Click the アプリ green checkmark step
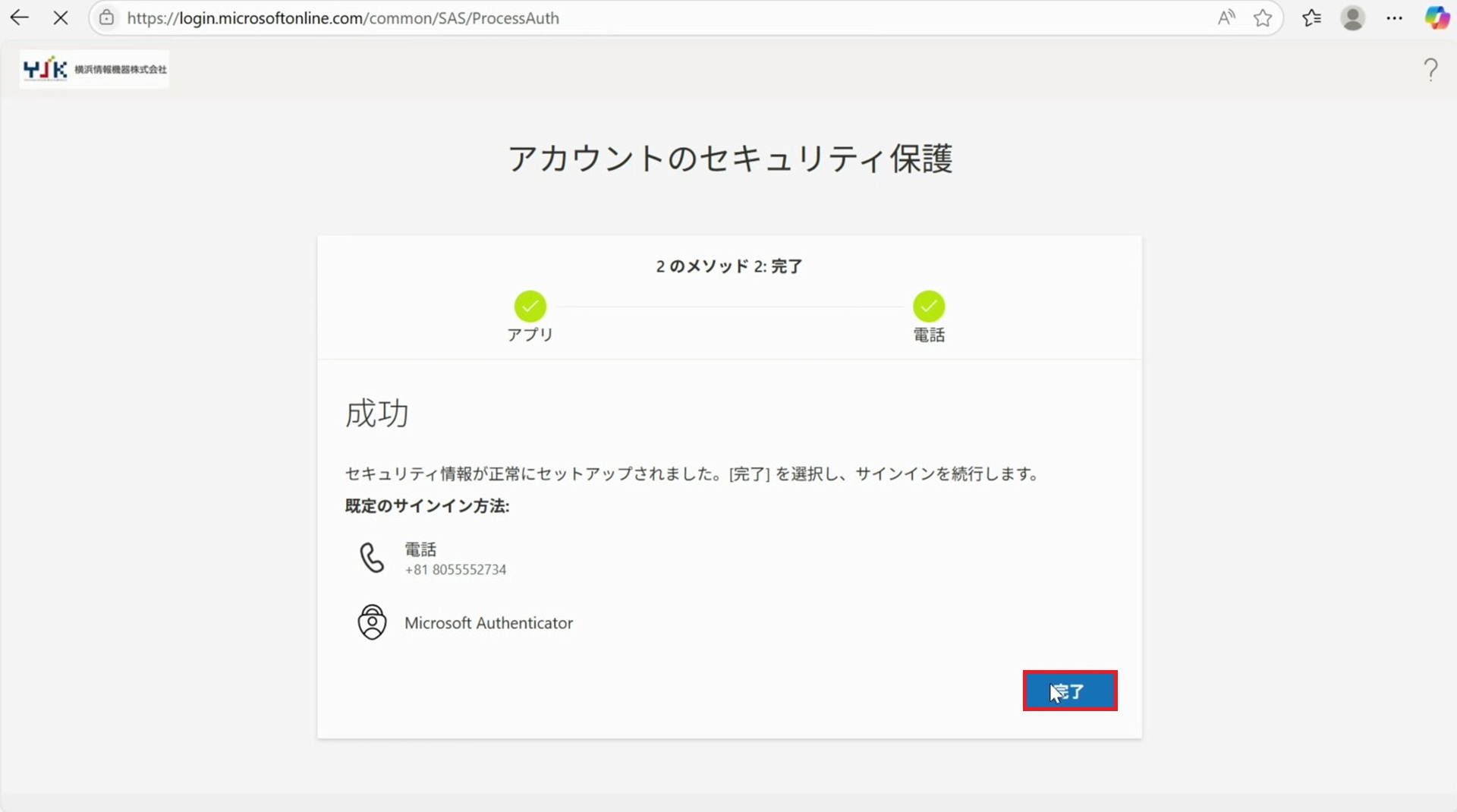1457x812 pixels. pyautogui.click(x=530, y=307)
